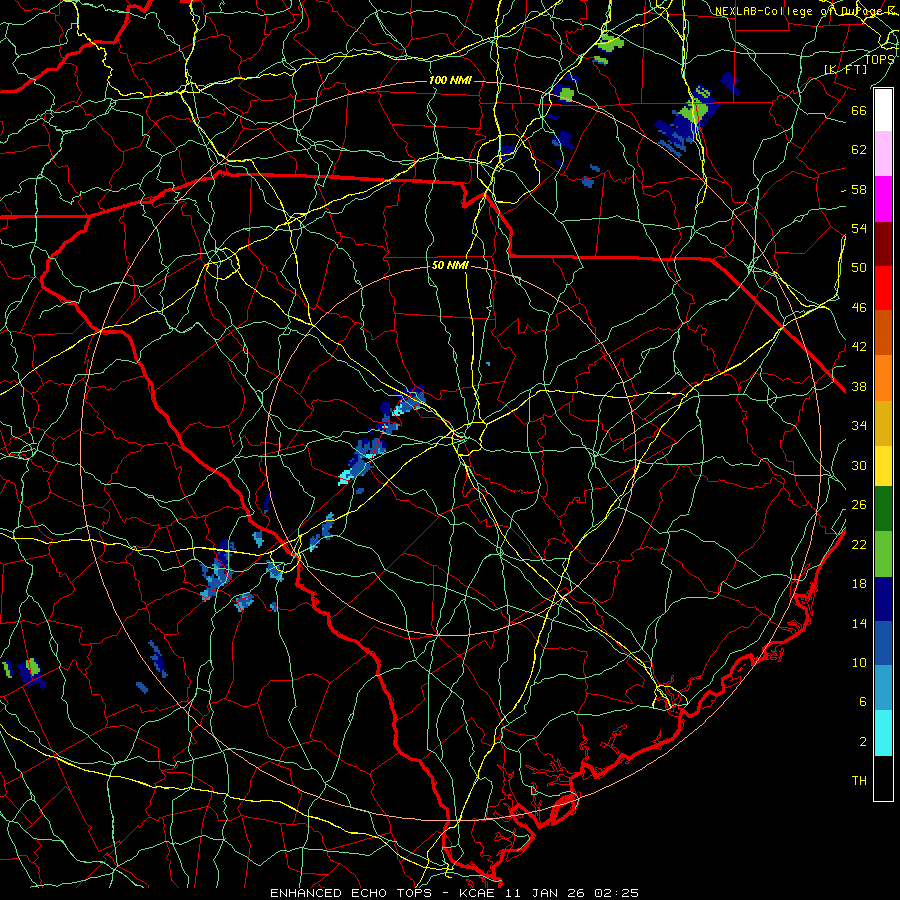Click the medium blue swatch between 10 and 14

point(883,643)
